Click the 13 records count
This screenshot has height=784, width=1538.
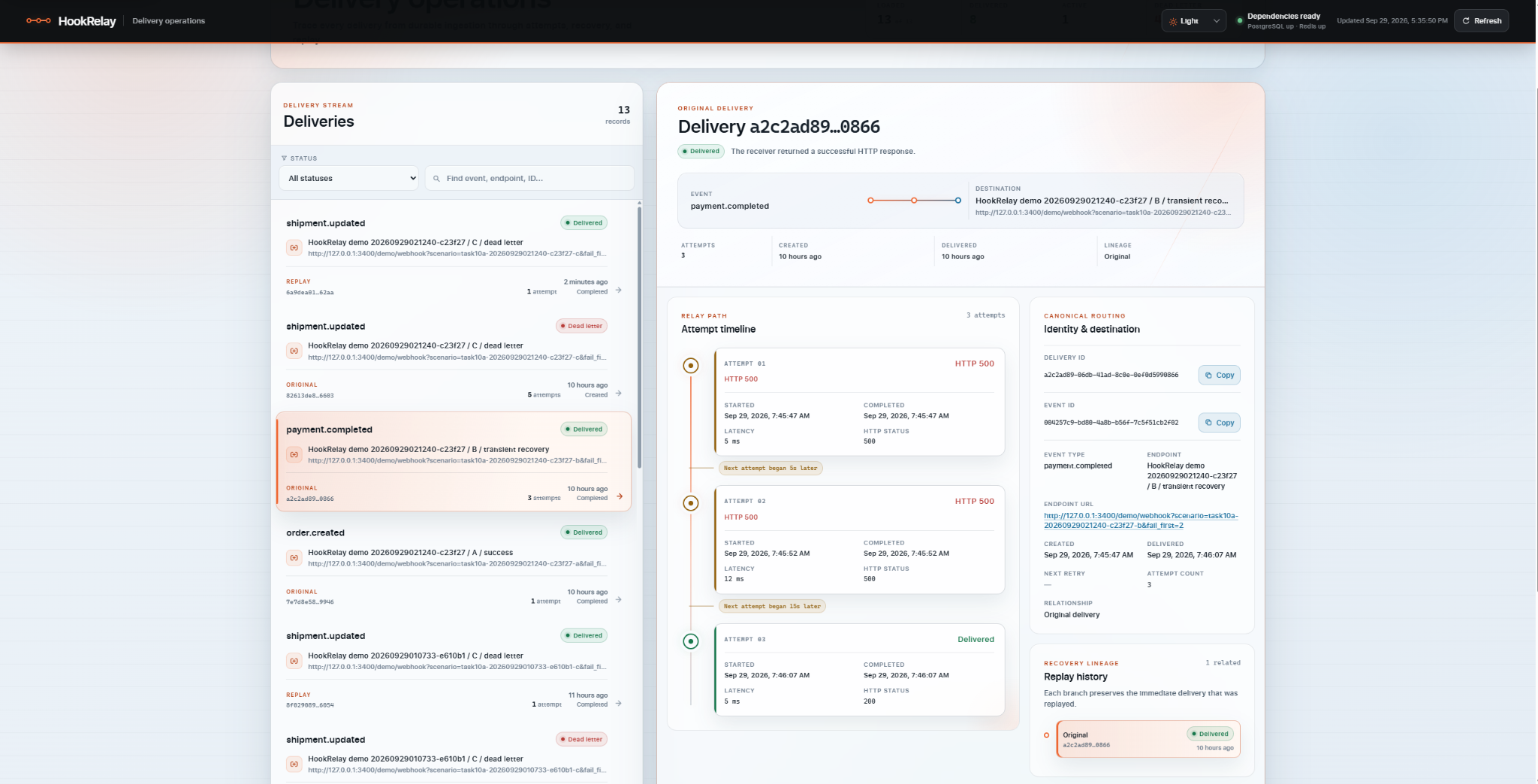click(x=619, y=114)
